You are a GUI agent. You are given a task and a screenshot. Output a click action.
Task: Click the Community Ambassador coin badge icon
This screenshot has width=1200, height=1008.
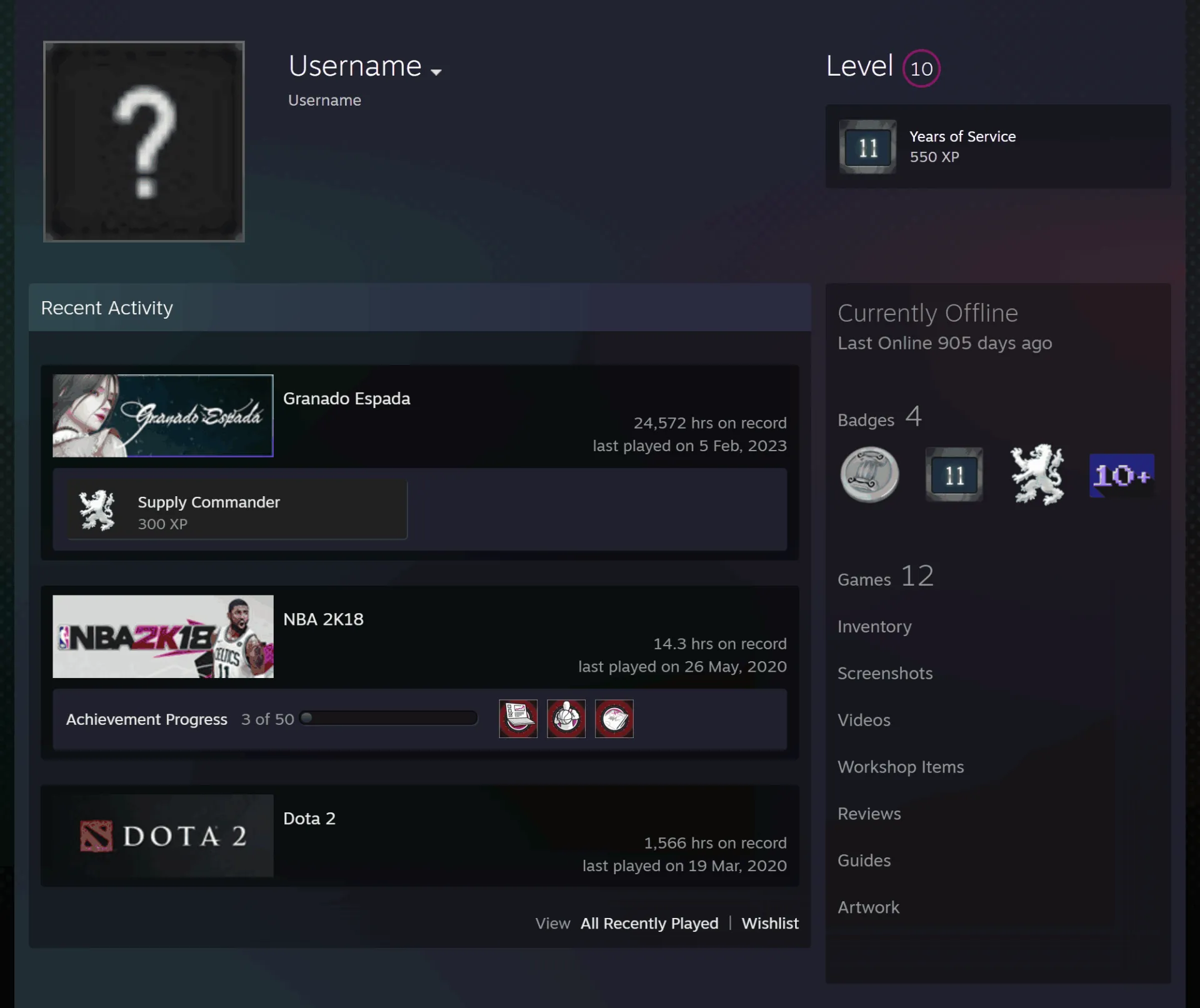pos(869,475)
